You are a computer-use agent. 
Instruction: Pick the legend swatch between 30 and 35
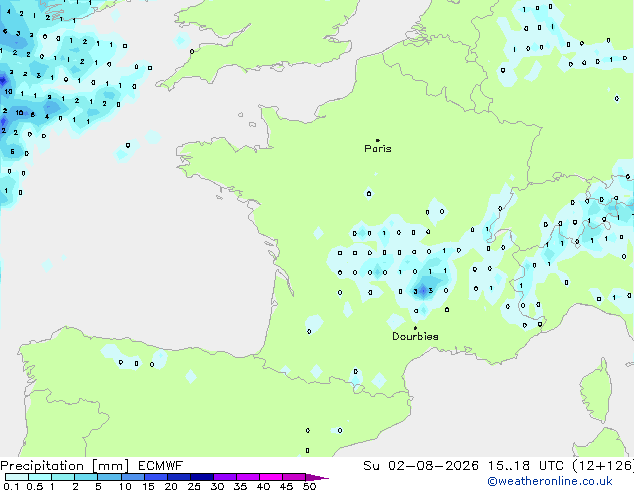point(225,477)
